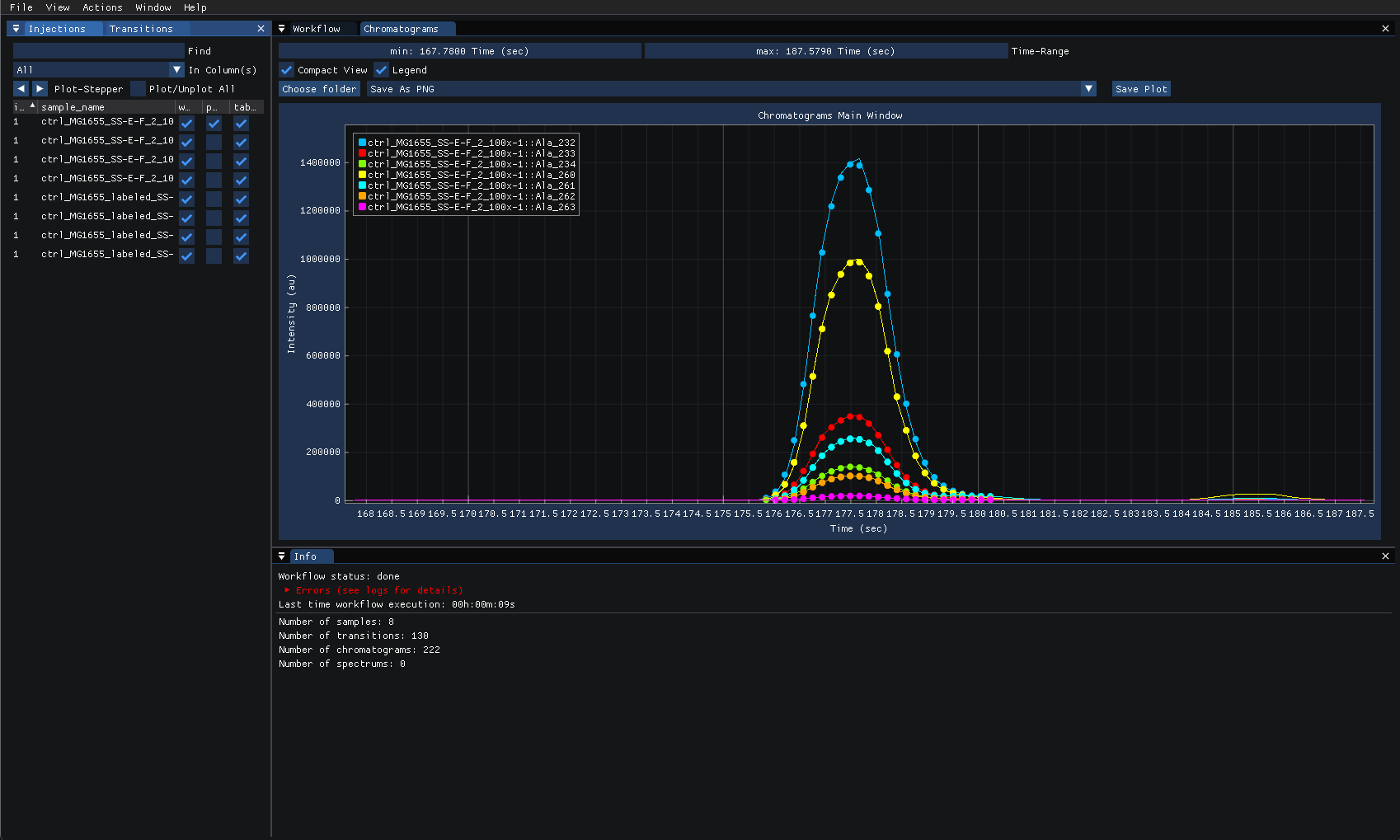Open the Help menu
Viewport: 1400px width, 840px height.
(x=195, y=7)
